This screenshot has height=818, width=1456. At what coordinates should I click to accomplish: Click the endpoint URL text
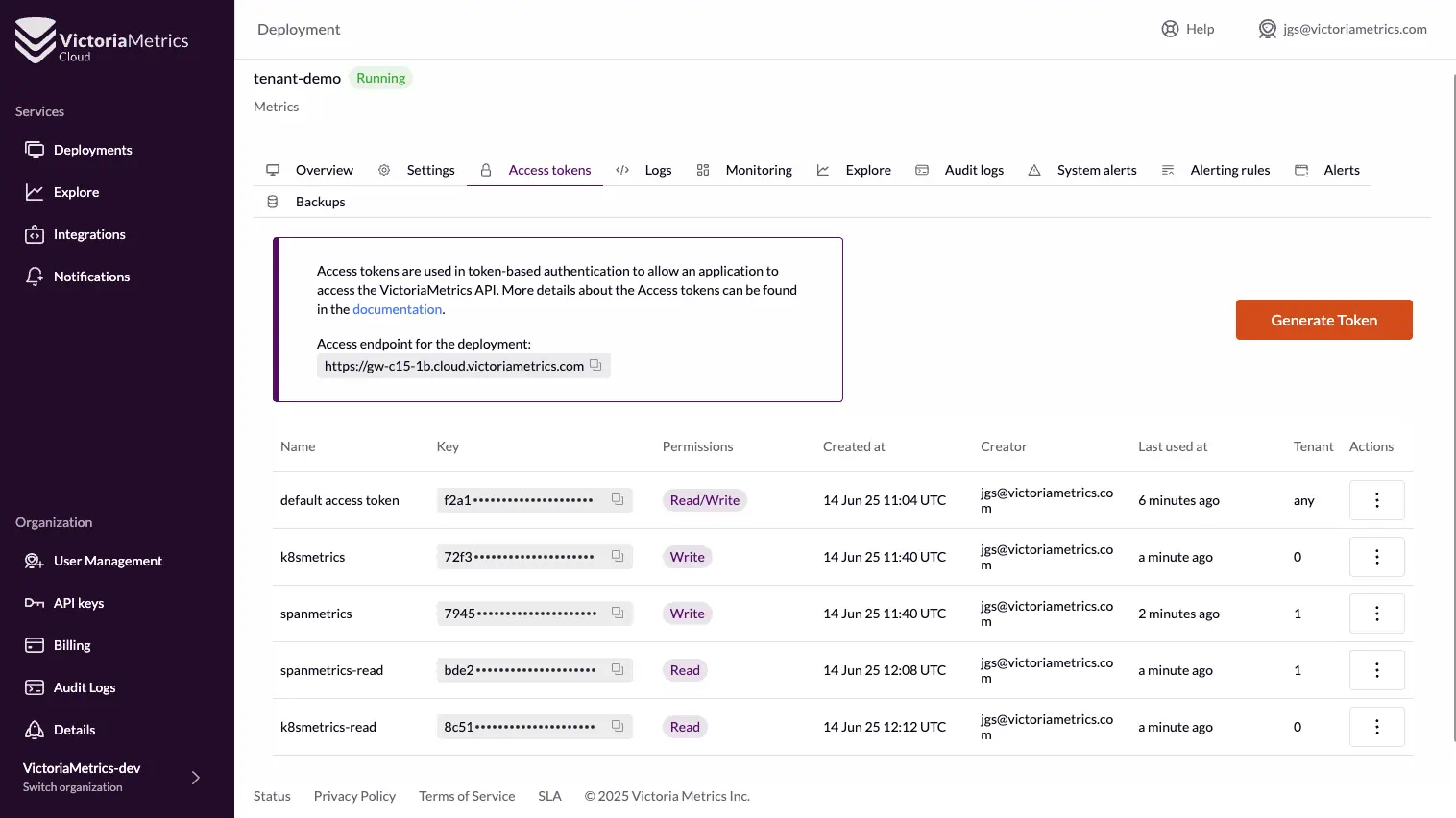(x=454, y=366)
